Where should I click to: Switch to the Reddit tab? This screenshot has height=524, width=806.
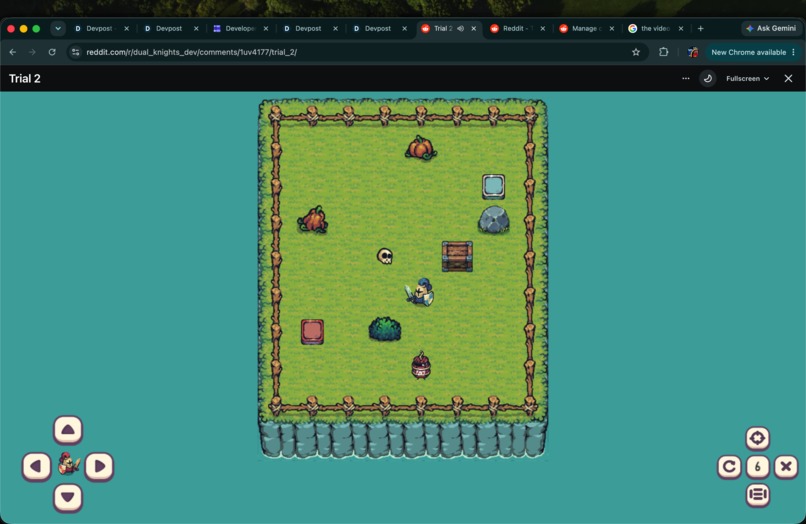pos(517,29)
